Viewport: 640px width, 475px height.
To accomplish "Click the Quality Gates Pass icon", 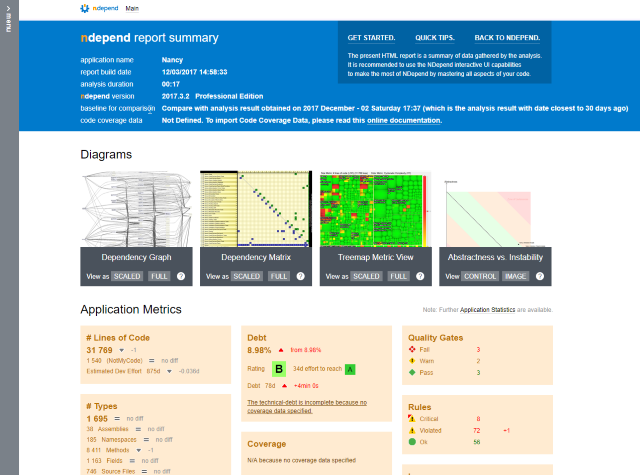I will pos(412,372).
